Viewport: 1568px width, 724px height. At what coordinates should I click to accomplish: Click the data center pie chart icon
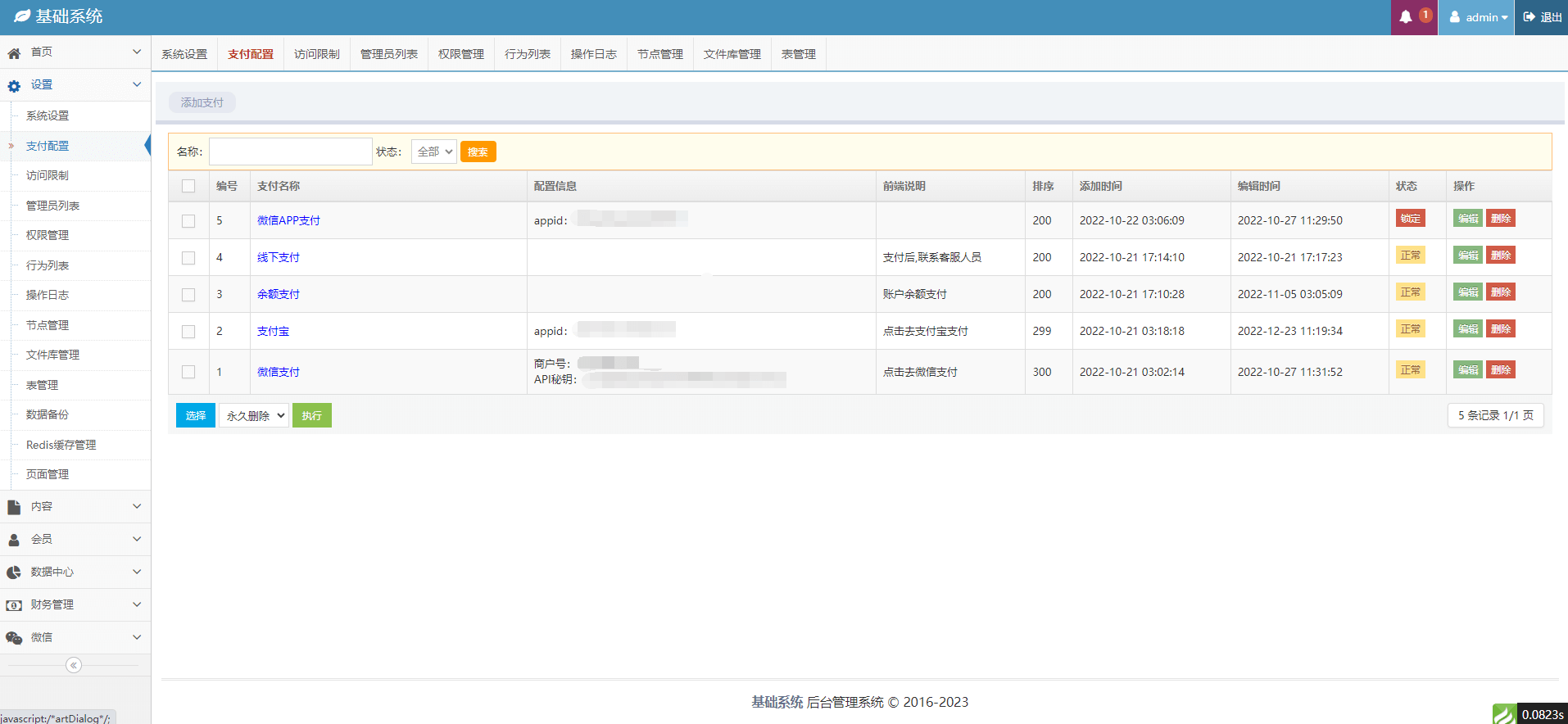14,572
